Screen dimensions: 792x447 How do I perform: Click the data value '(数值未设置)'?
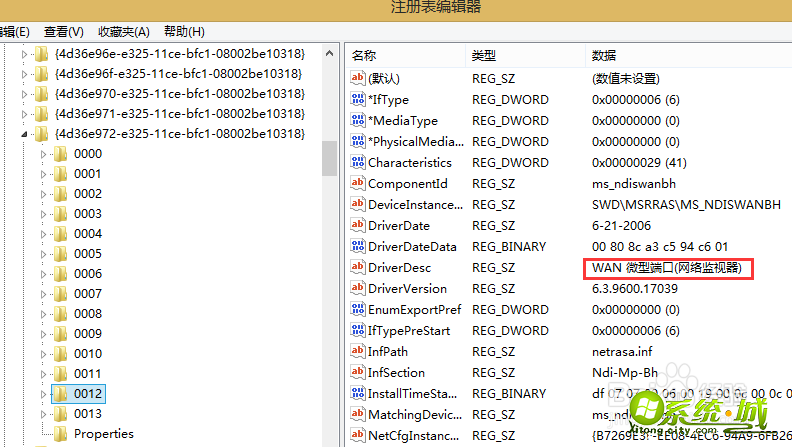(626, 79)
